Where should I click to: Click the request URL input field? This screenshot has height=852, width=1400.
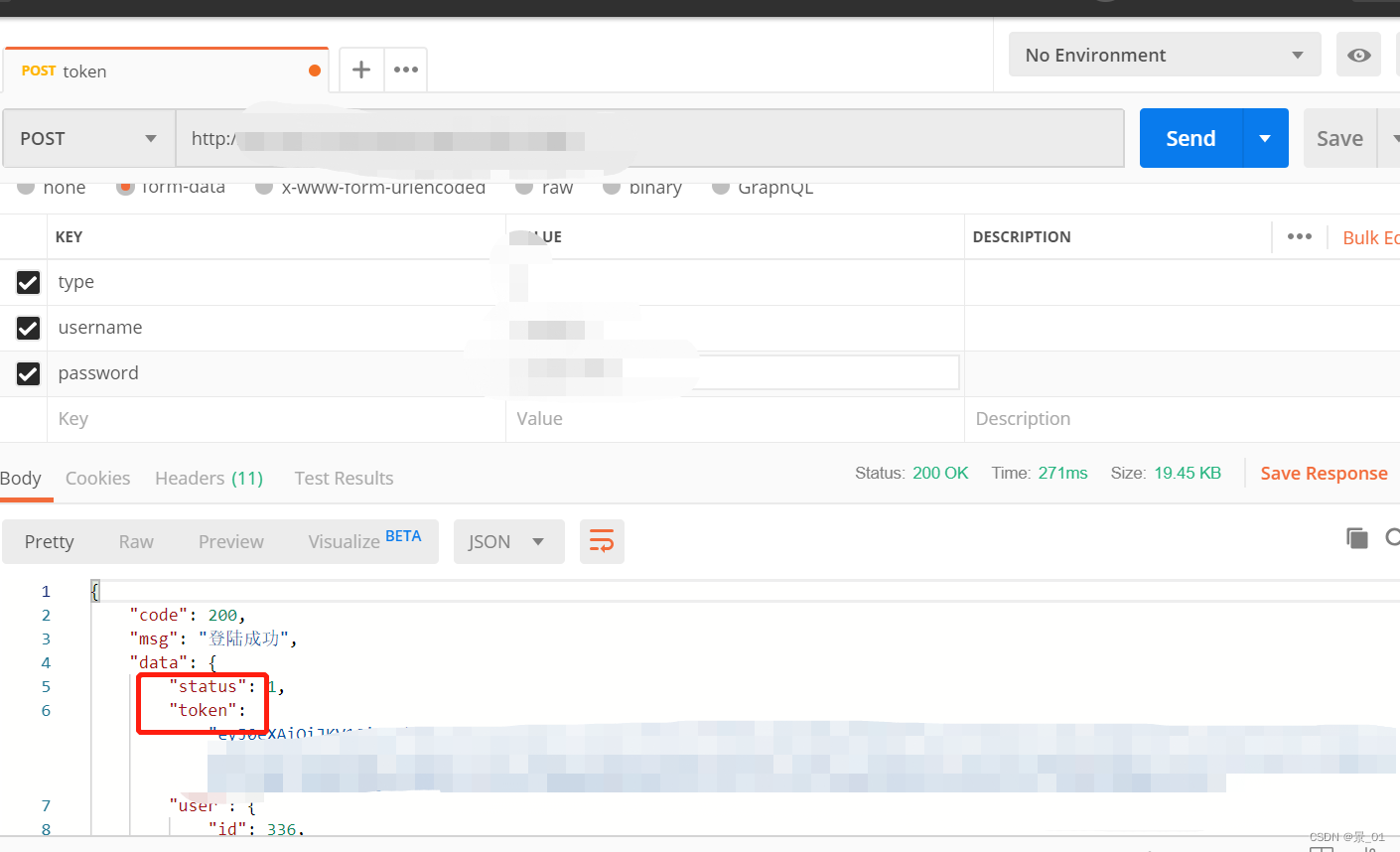[650, 138]
